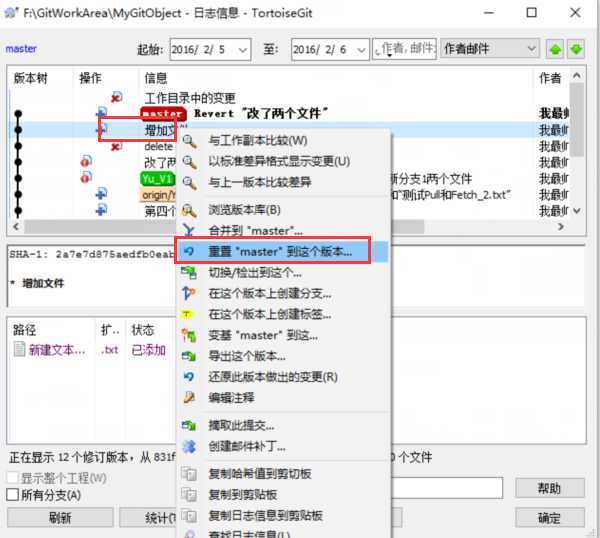The width and height of the screenshot is (600, 538).
Task: Click the 信息 column header
Action: click(336, 78)
